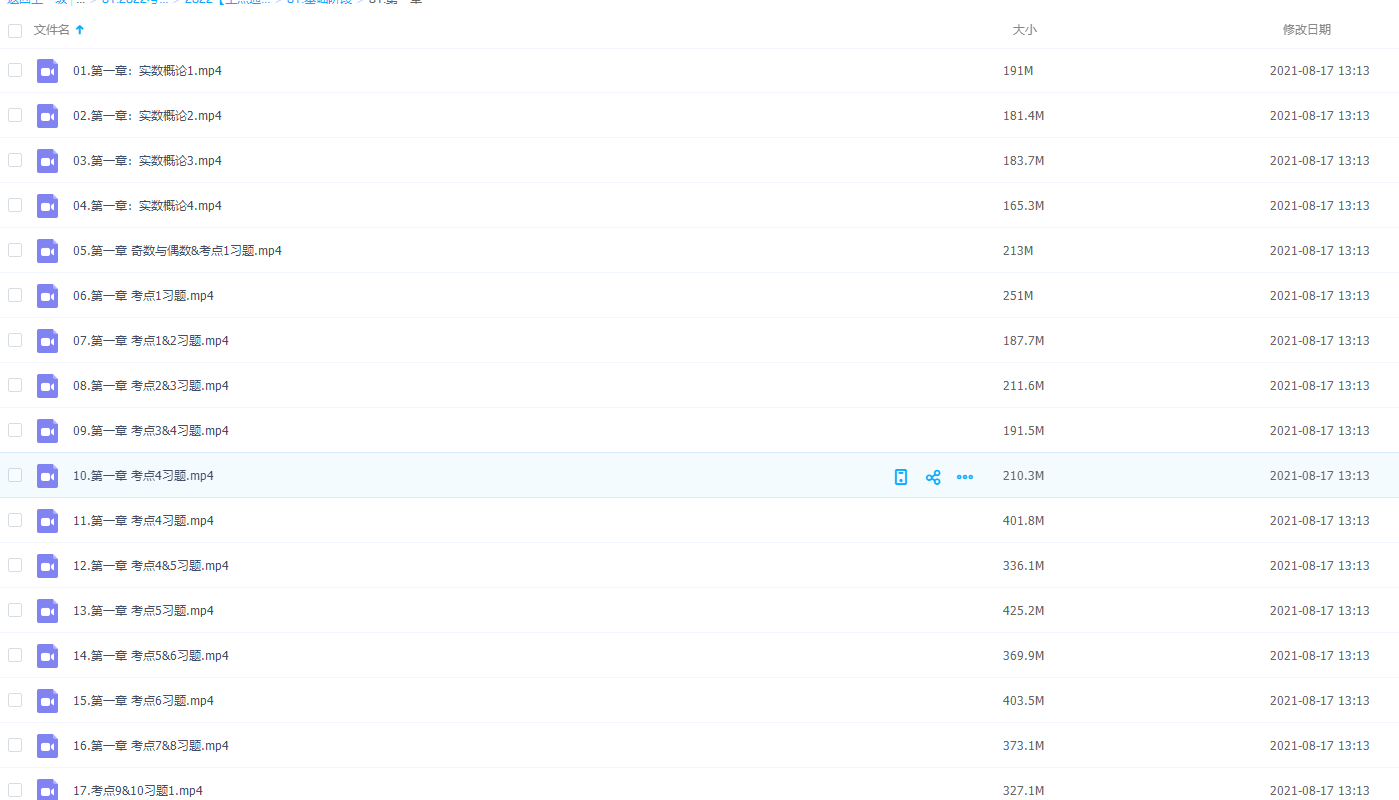
Task: Sort files by 大小 column header
Action: [x=1024, y=30]
